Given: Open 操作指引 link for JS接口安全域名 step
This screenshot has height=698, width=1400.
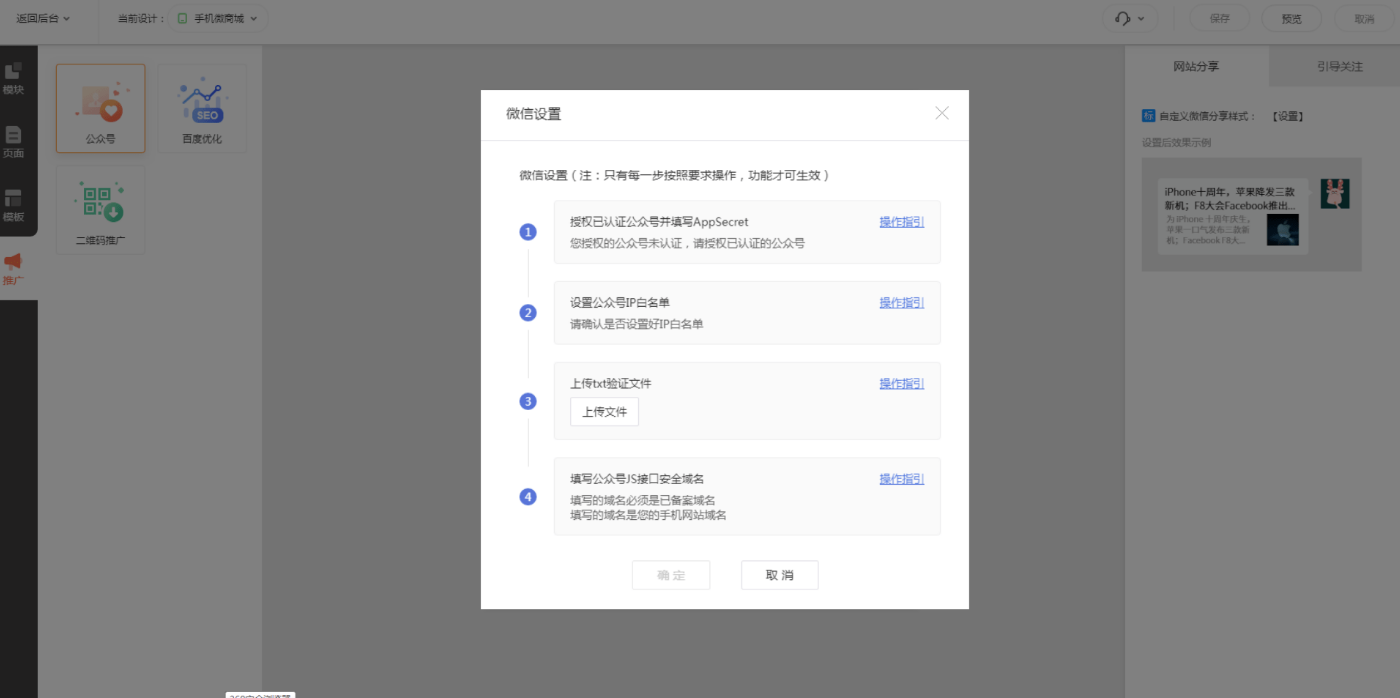Looking at the screenshot, I should pos(901,479).
